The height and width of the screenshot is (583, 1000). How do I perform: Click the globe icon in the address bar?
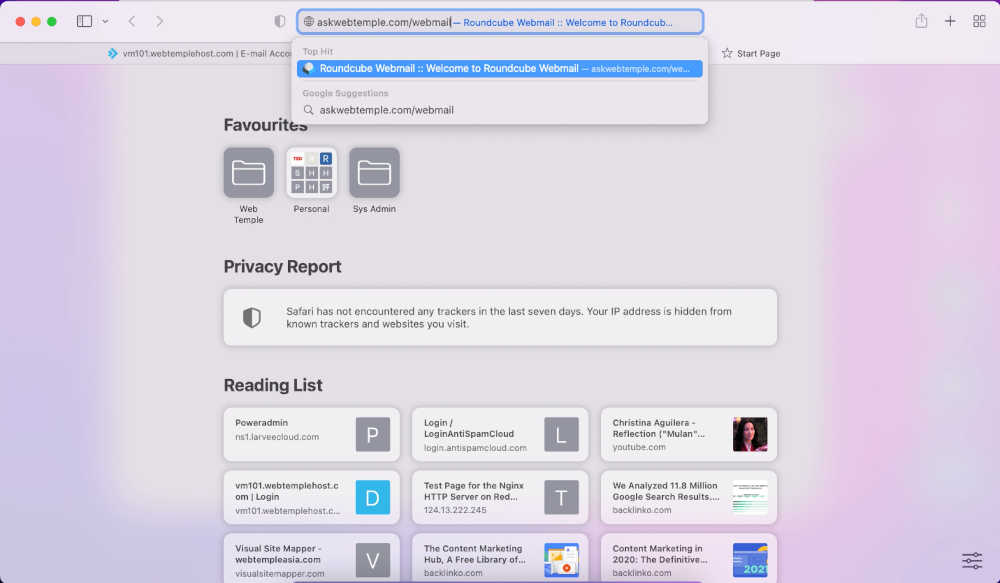(309, 22)
